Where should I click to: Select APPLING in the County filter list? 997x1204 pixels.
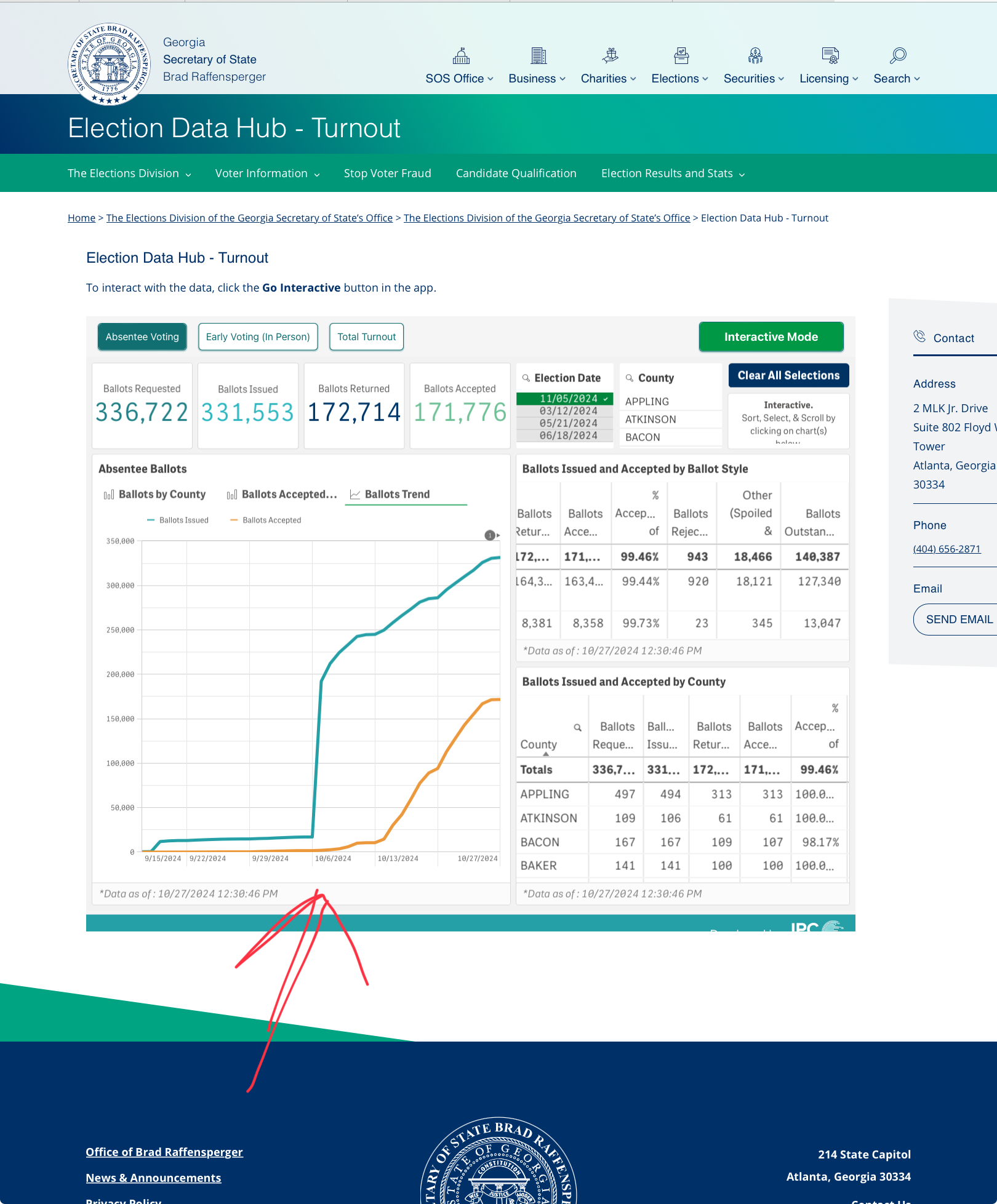click(x=671, y=401)
